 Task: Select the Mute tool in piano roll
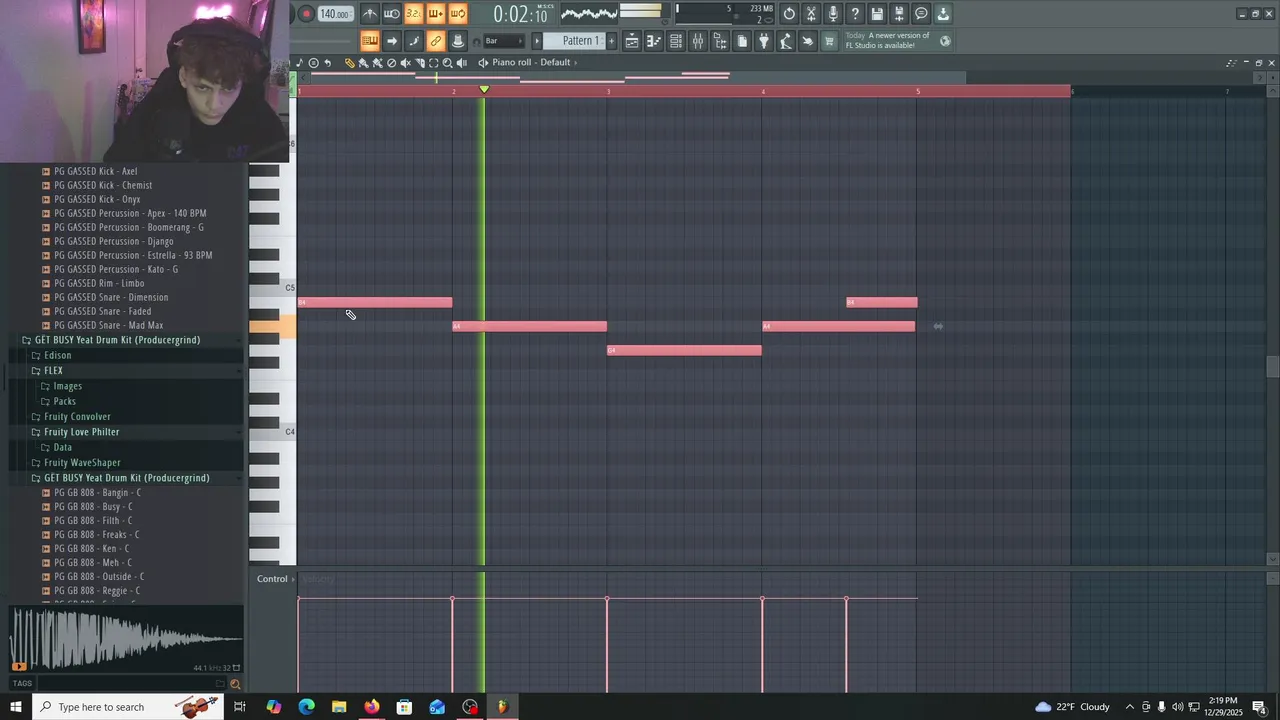coord(406,62)
